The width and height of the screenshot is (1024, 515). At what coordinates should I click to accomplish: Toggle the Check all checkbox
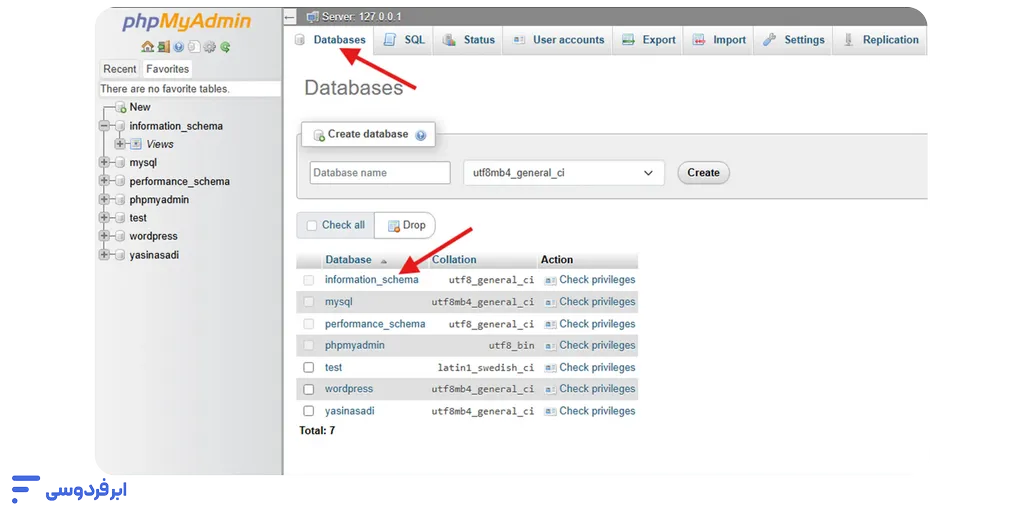point(312,226)
